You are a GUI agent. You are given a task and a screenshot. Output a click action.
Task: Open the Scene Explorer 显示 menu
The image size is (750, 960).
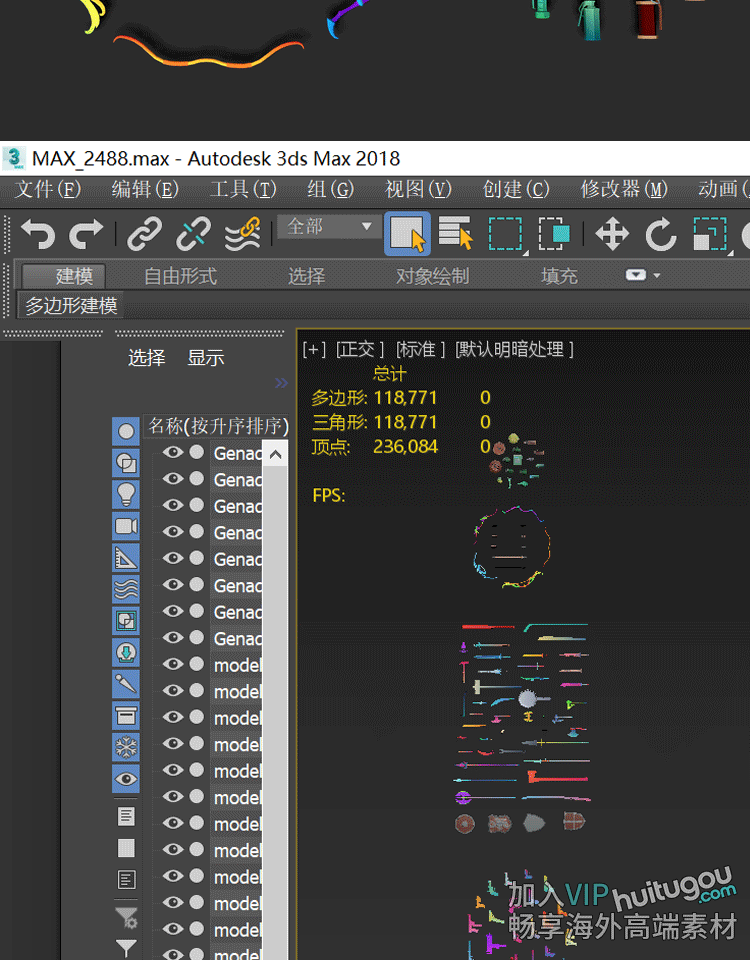coord(206,358)
